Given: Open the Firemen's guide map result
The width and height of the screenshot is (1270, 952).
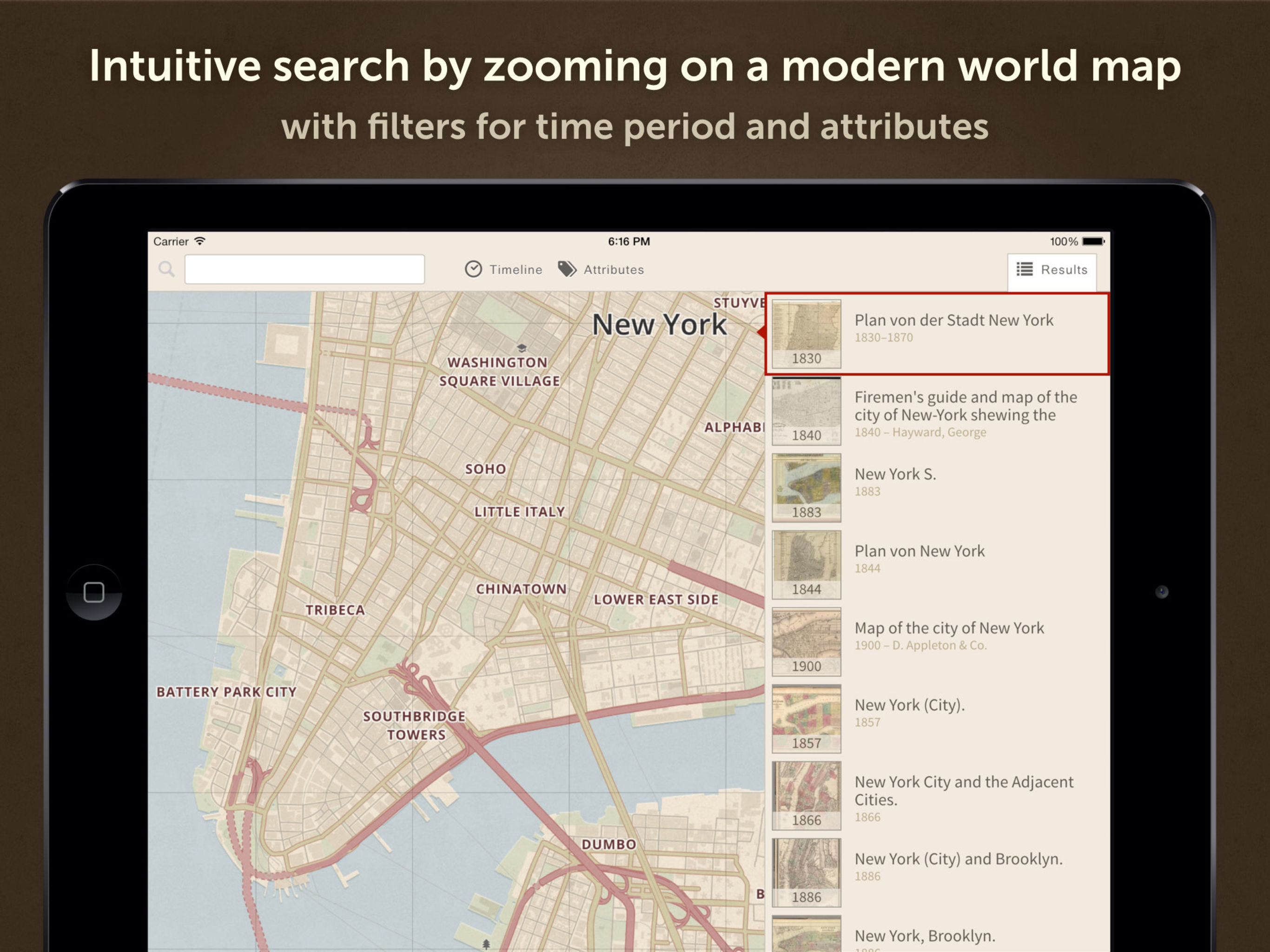Looking at the screenshot, I should click(x=965, y=406).
